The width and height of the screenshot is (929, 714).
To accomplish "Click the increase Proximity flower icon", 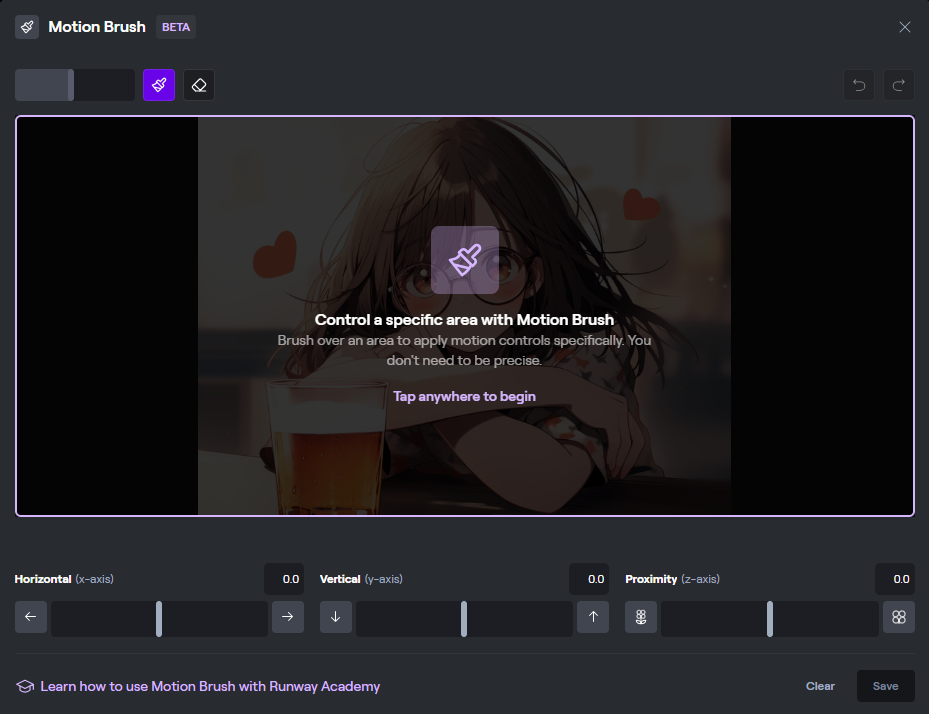I will (899, 617).
